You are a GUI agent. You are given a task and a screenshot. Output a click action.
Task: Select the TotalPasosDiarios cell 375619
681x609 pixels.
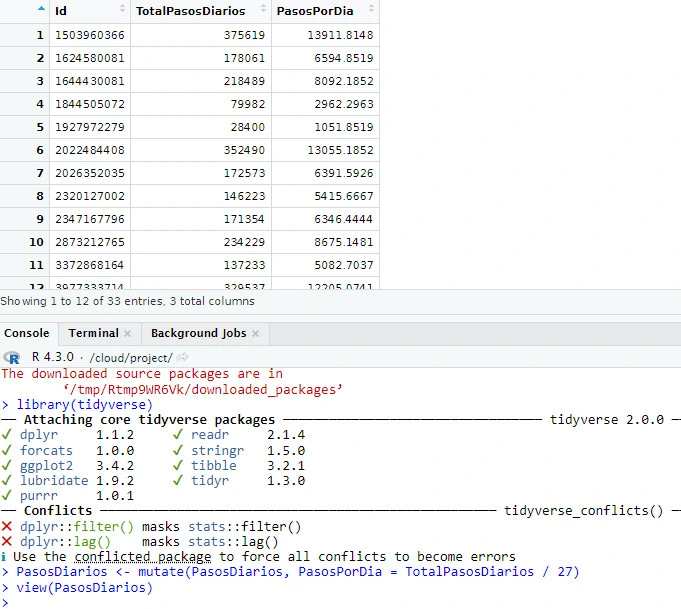237,35
